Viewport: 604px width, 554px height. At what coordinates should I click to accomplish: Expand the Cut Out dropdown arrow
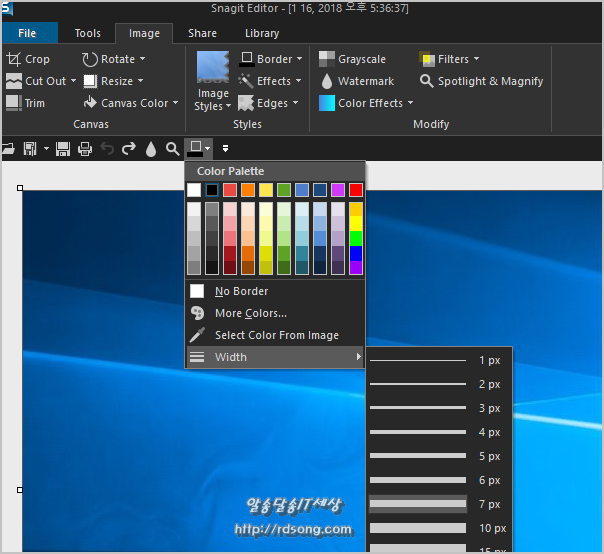(73, 81)
